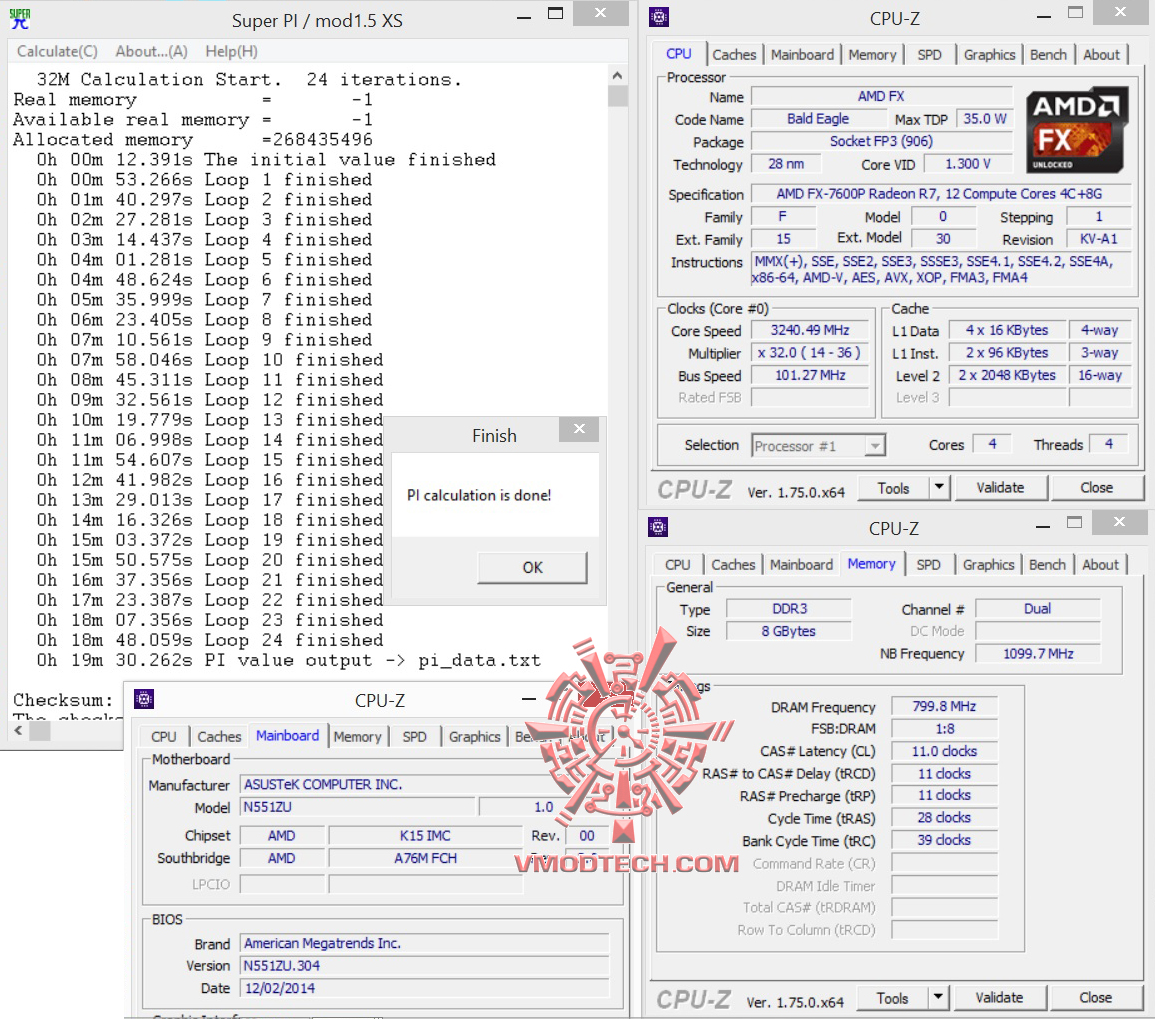Viewport: 1155px width, 1019px height.
Task: Click OK in the Finish dialog
Action: click(532, 567)
